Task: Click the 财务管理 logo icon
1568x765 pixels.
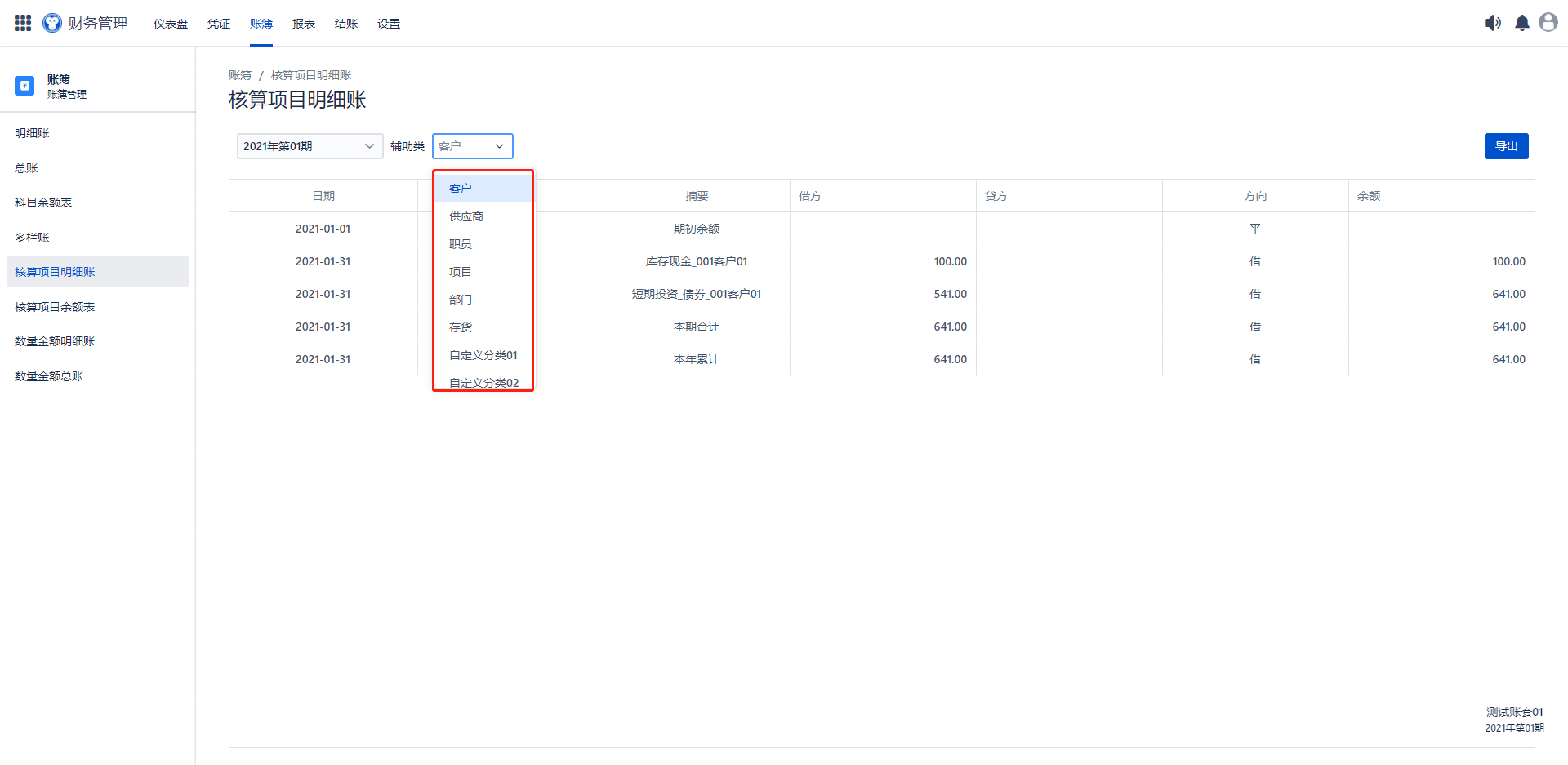Action: pyautogui.click(x=52, y=23)
